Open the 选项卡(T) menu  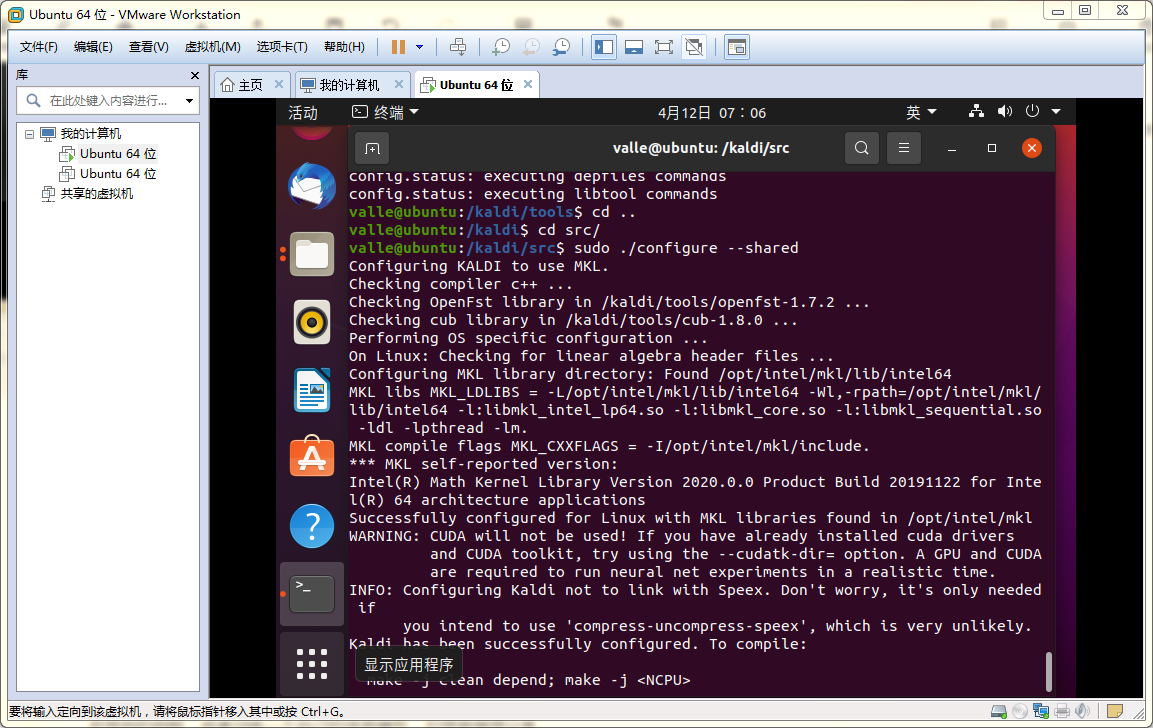click(x=282, y=47)
